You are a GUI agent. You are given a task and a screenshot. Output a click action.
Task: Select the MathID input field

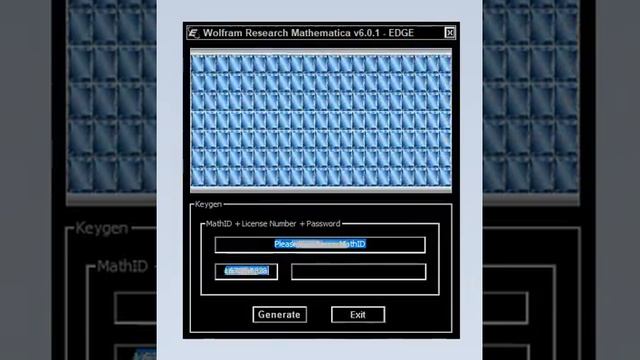[x=320, y=244]
